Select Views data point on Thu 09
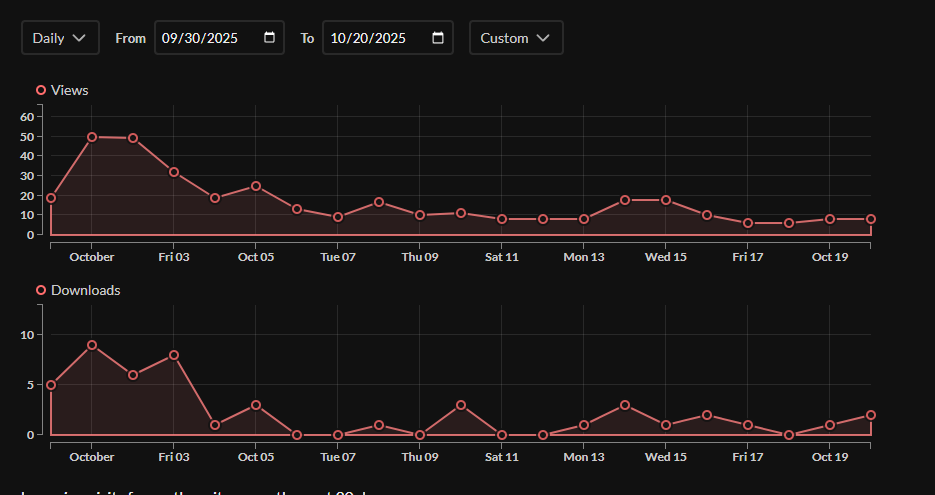The width and height of the screenshot is (935, 495). [x=420, y=215]
